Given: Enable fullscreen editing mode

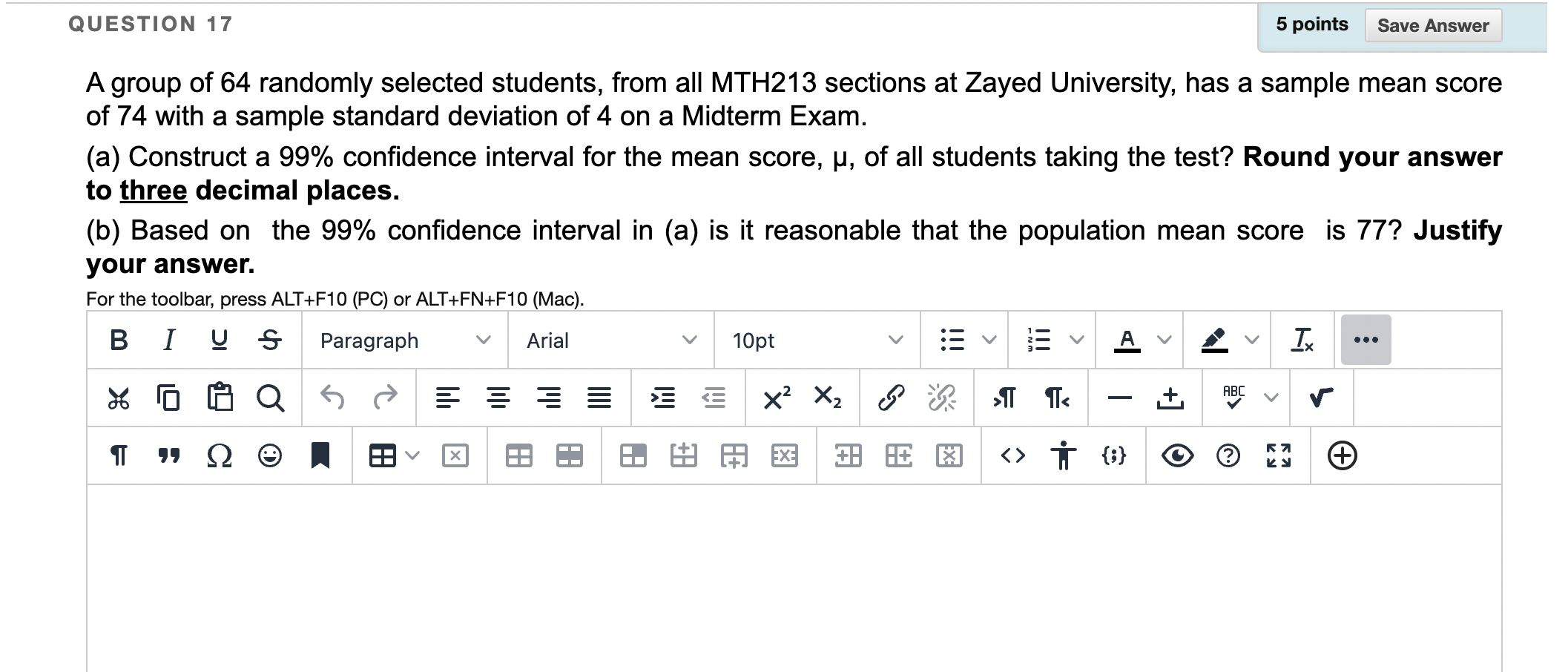Looking at the screenshot, I should click(1279, 455).
